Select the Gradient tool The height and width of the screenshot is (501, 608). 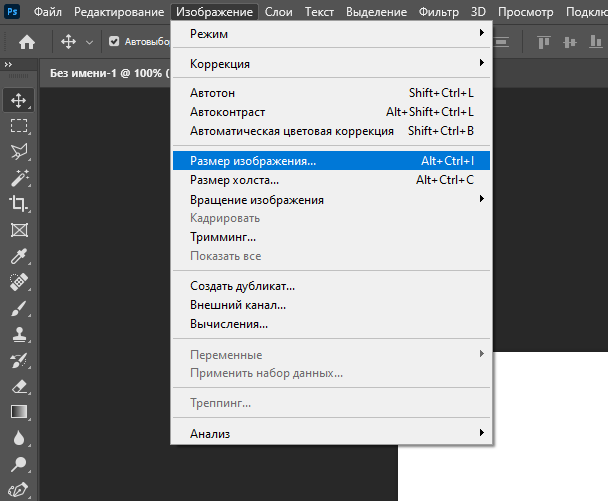19,412
